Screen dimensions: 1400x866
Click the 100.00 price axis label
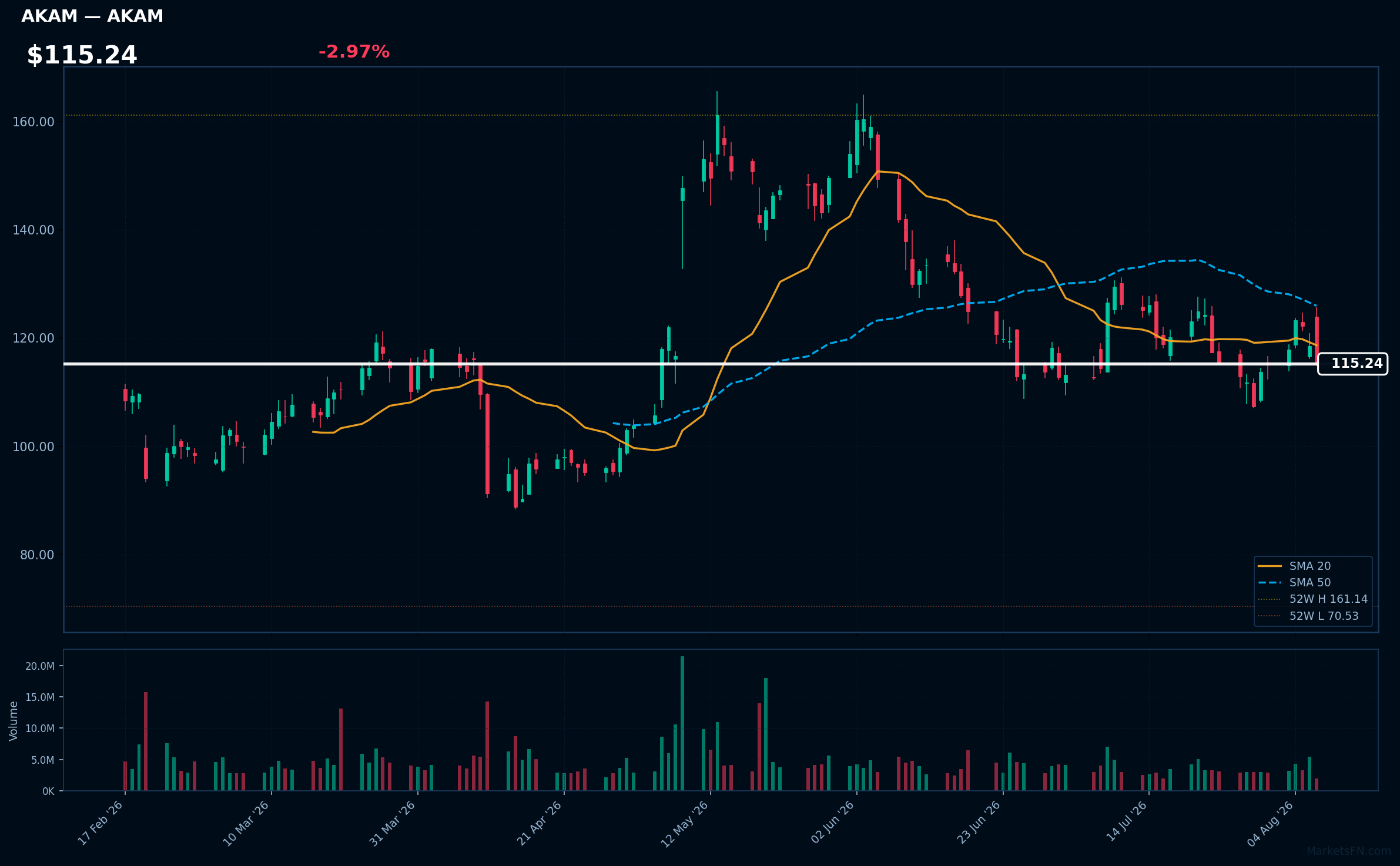point(34,447)
